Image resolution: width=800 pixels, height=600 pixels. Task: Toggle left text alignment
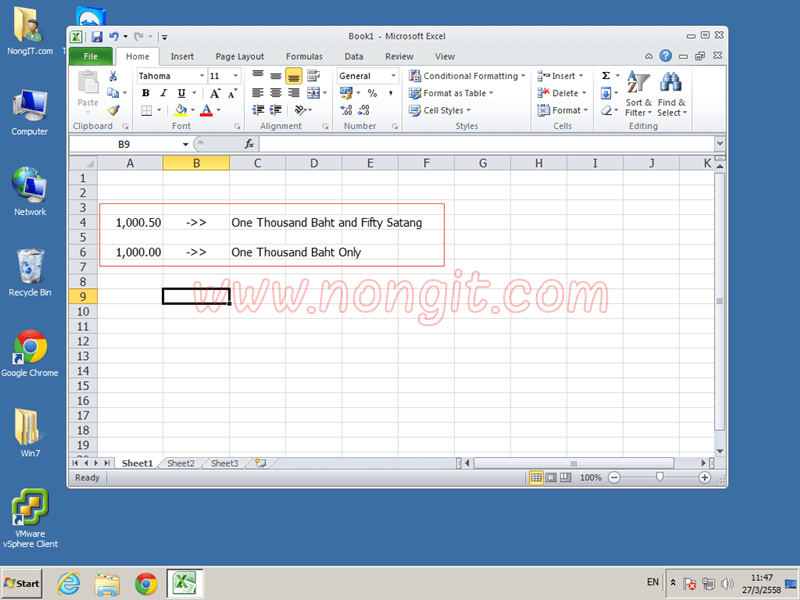pyautogui.click(x=258, y=93)
